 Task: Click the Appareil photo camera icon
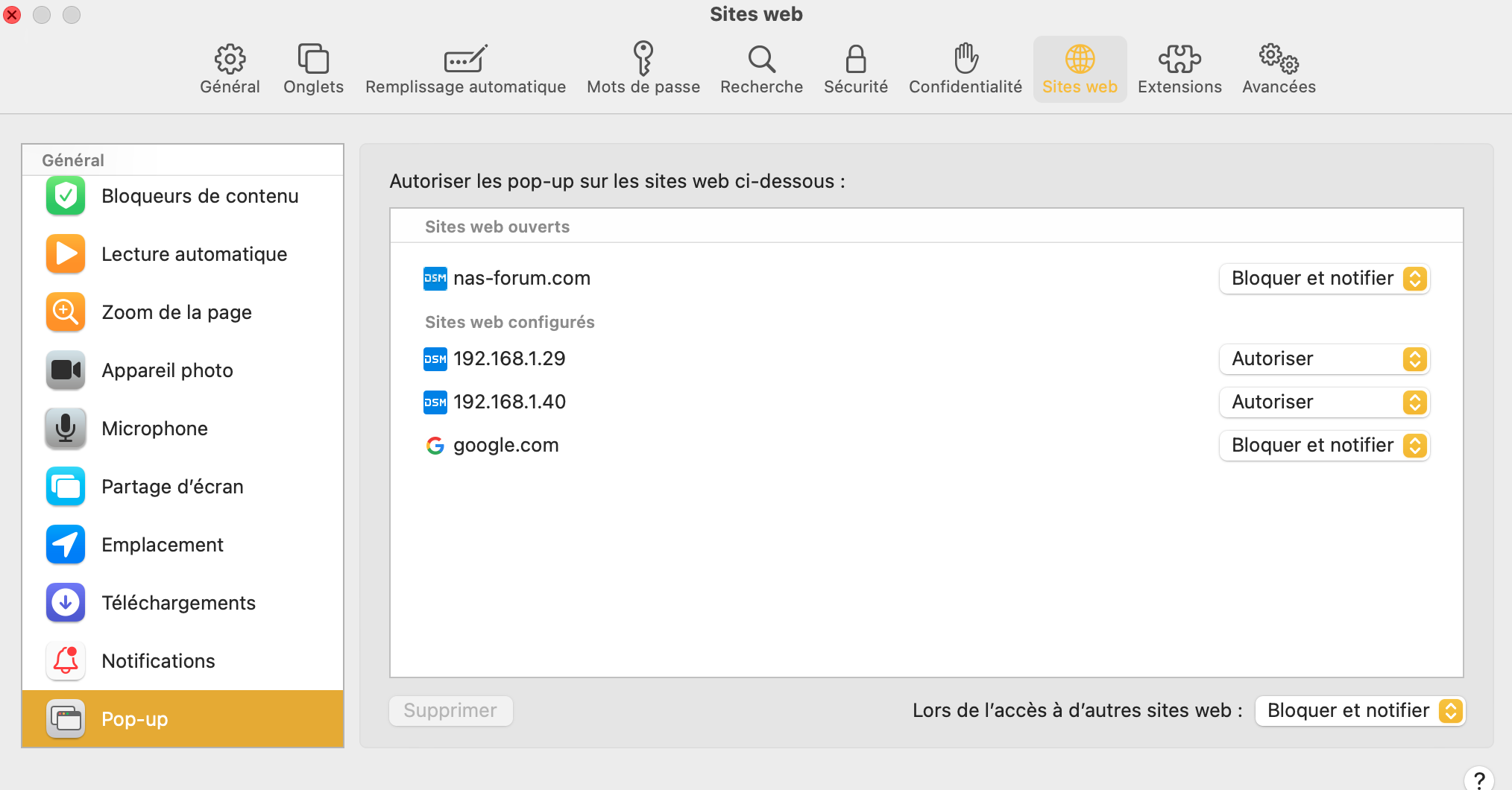point(66,370)
